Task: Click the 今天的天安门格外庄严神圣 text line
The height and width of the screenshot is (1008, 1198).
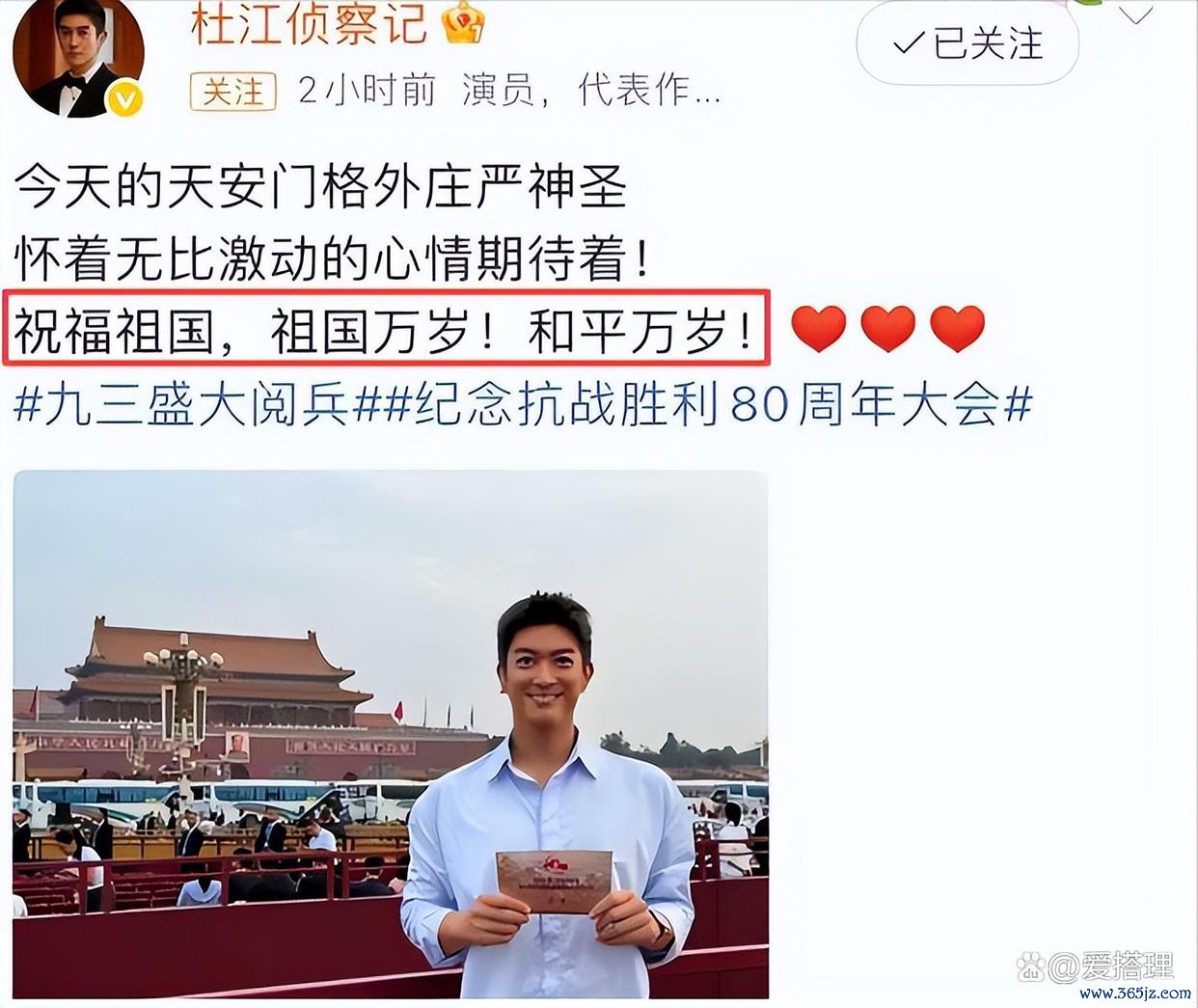Action: tap(321, 187)
